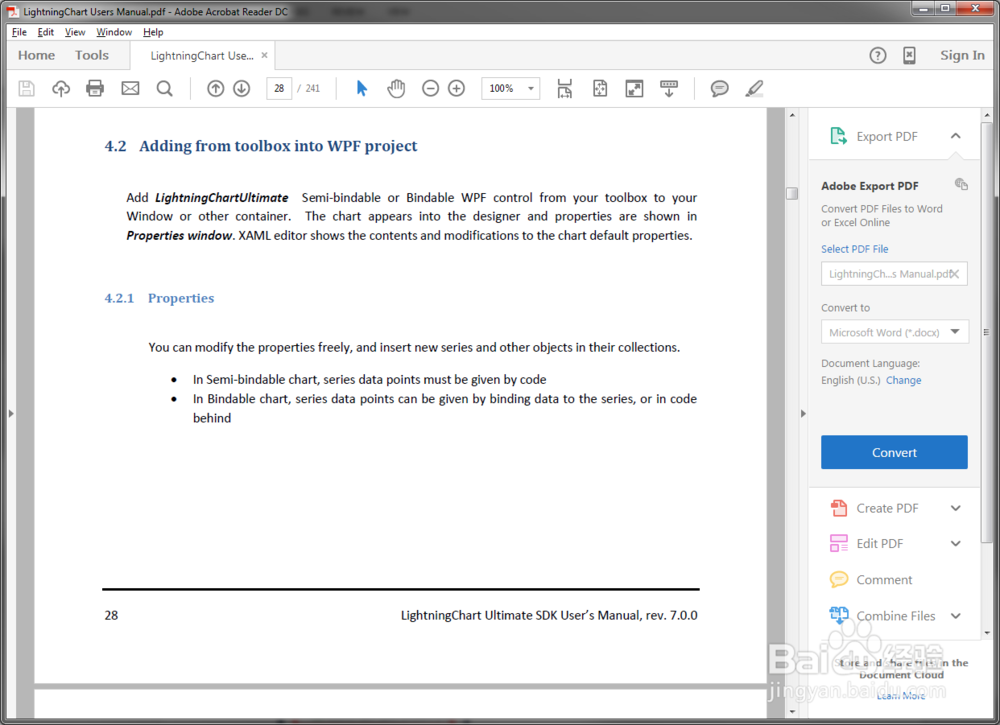
Task: Toggle read mode toolbar icon
Action: point(668,88)
